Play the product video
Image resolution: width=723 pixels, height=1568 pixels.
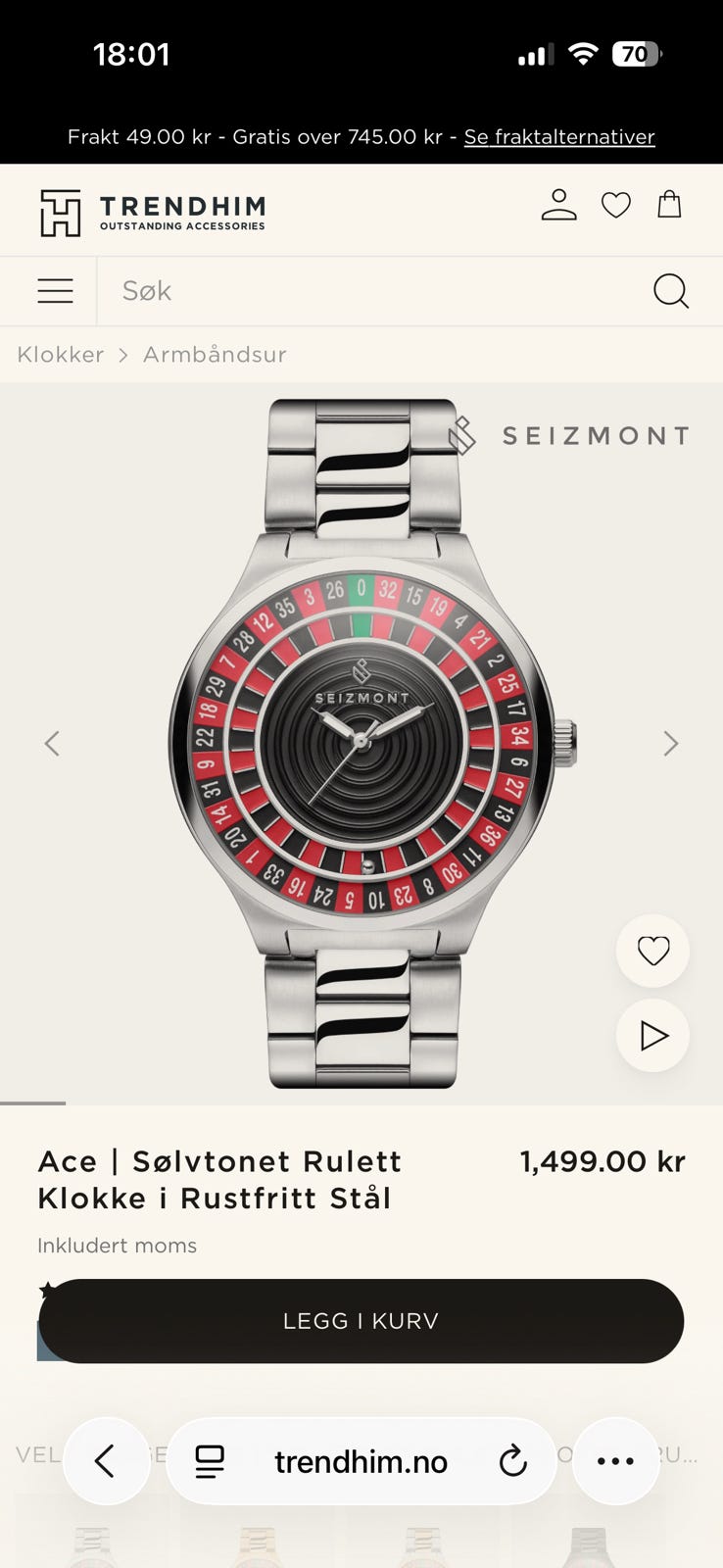point(652,1035)
